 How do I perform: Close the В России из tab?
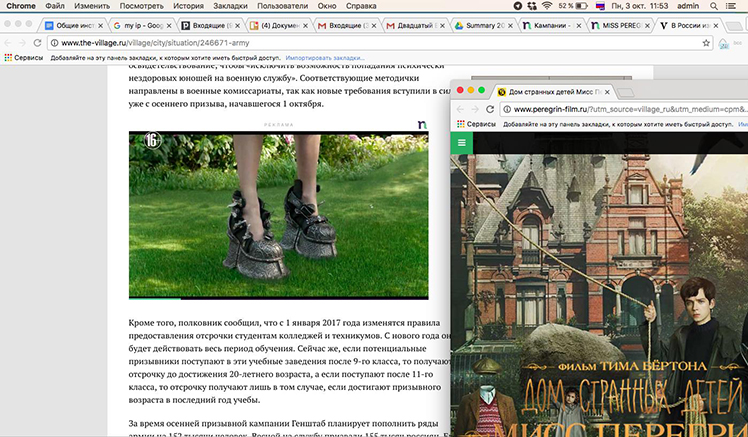click(x=715, y=26)
